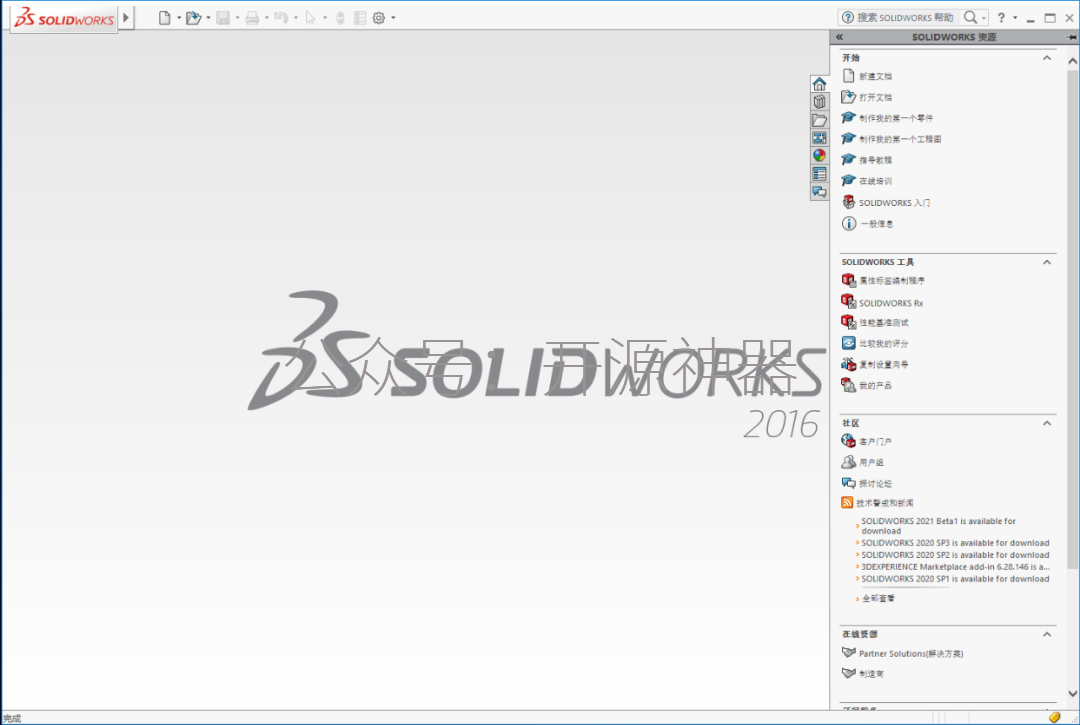
Task: Click the Open file toolbar icon
Action: coord(193,18)
